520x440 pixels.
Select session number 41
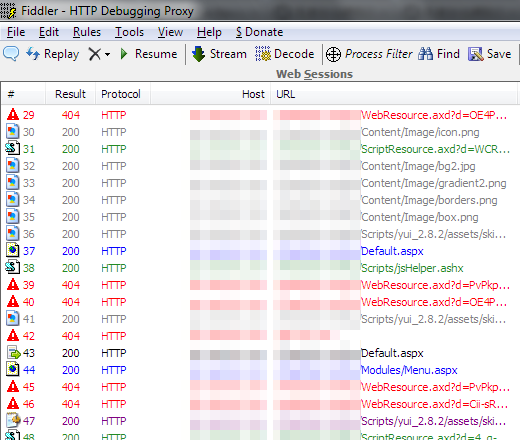pos(29,319)
